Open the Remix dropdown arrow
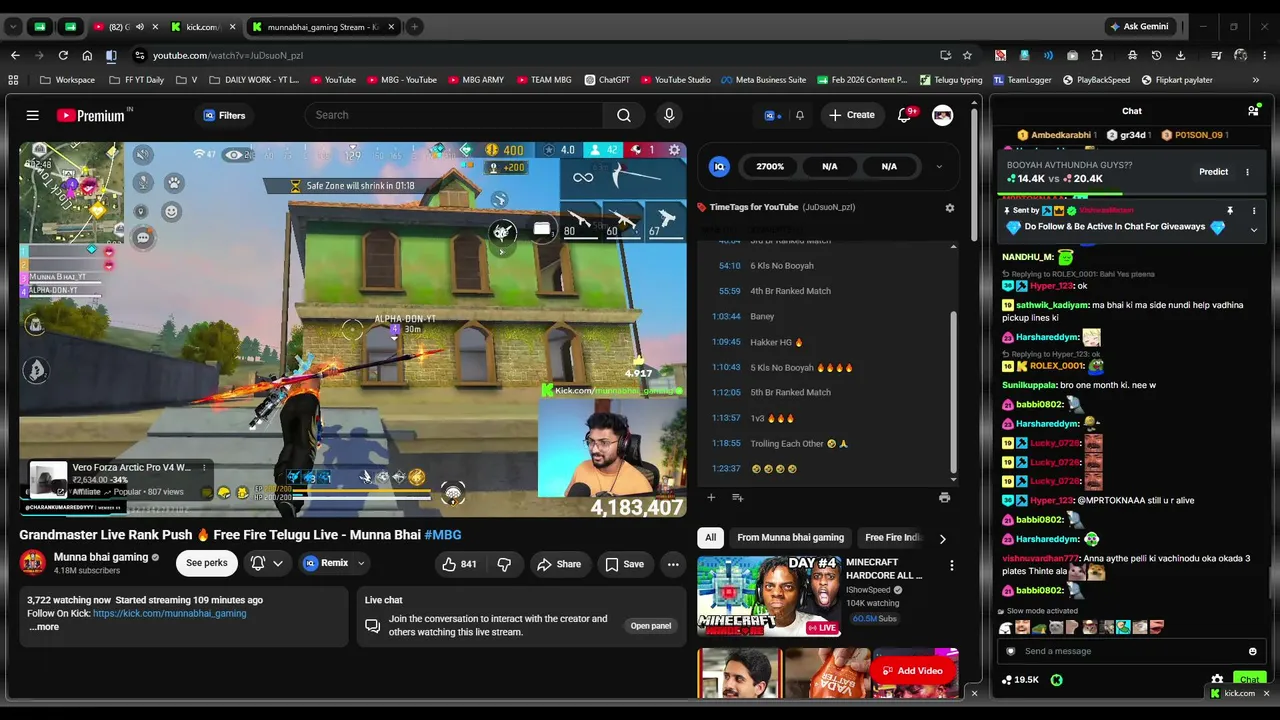Image resolution: width=1280 pixels, height=720 pixels. coord(361,563)
